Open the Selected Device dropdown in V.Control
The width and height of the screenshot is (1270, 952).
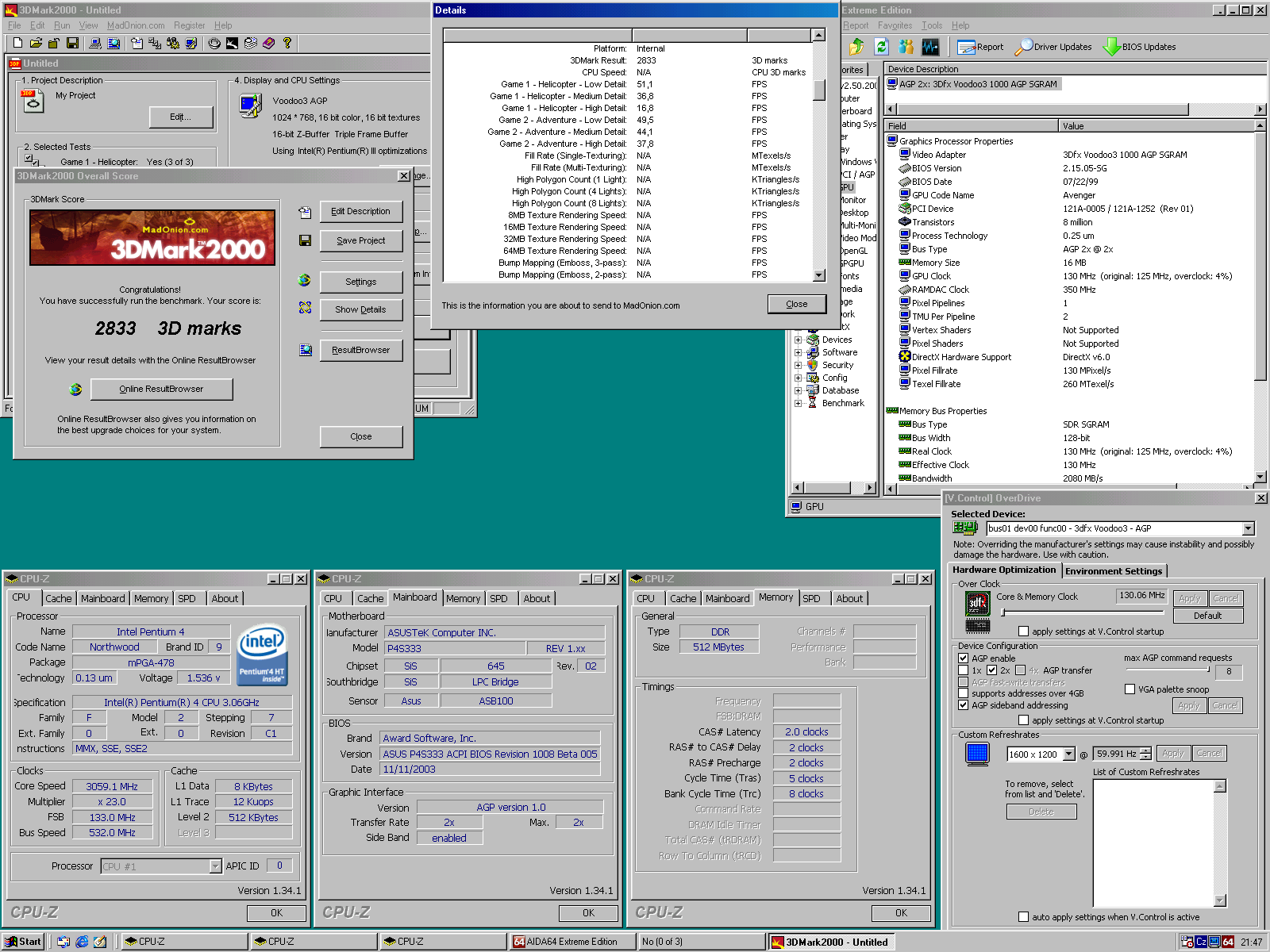click(1248, 528)
